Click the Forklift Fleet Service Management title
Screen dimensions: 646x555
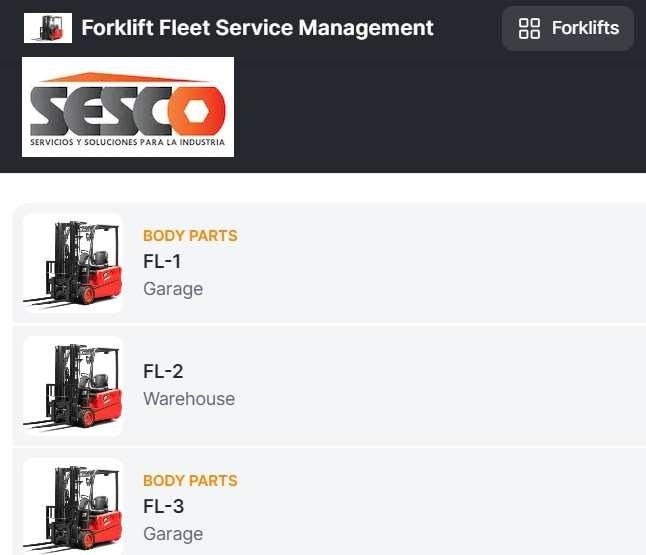(258, 28)
